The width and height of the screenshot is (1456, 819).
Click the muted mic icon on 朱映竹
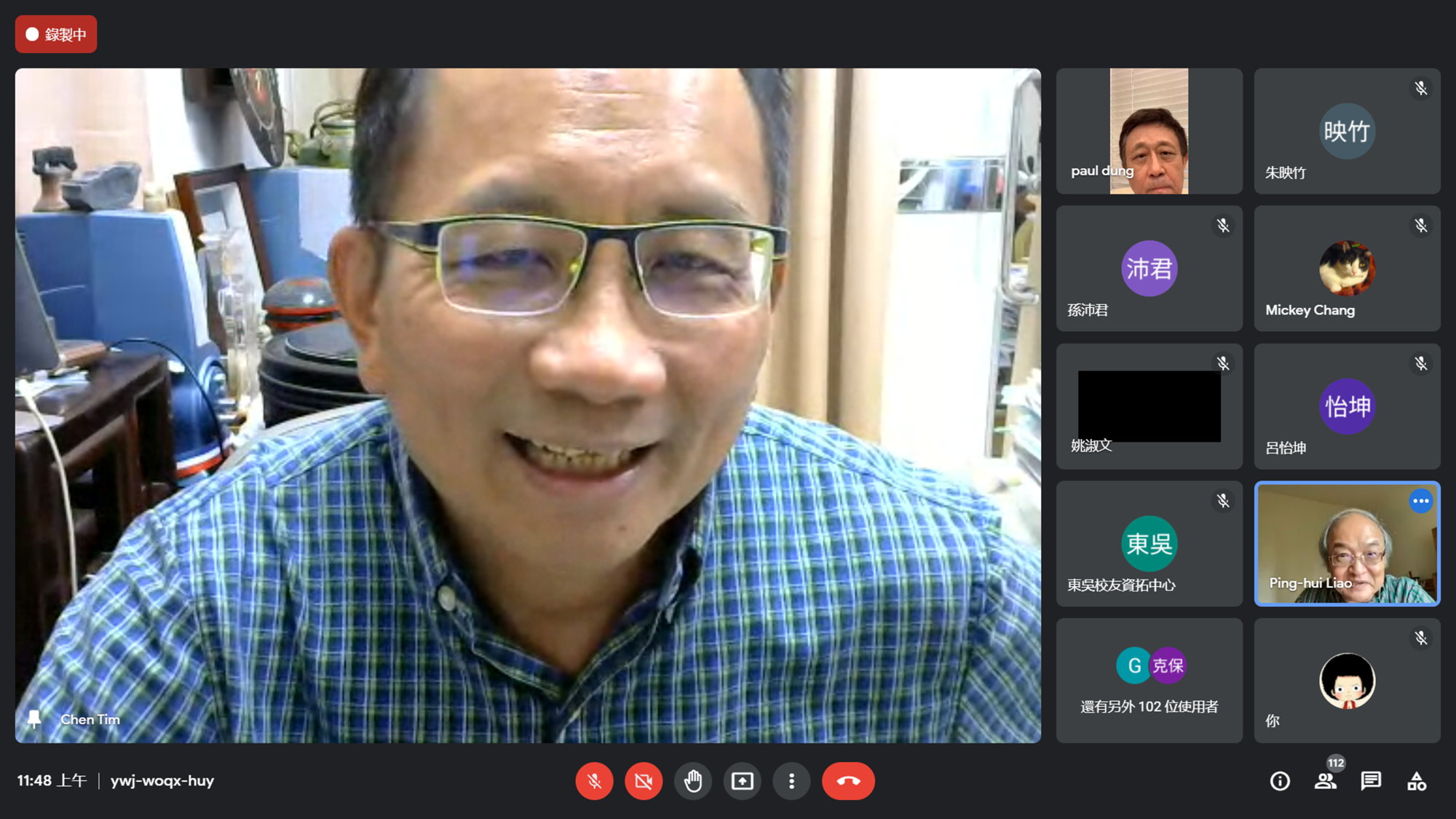coord(1420,89)
